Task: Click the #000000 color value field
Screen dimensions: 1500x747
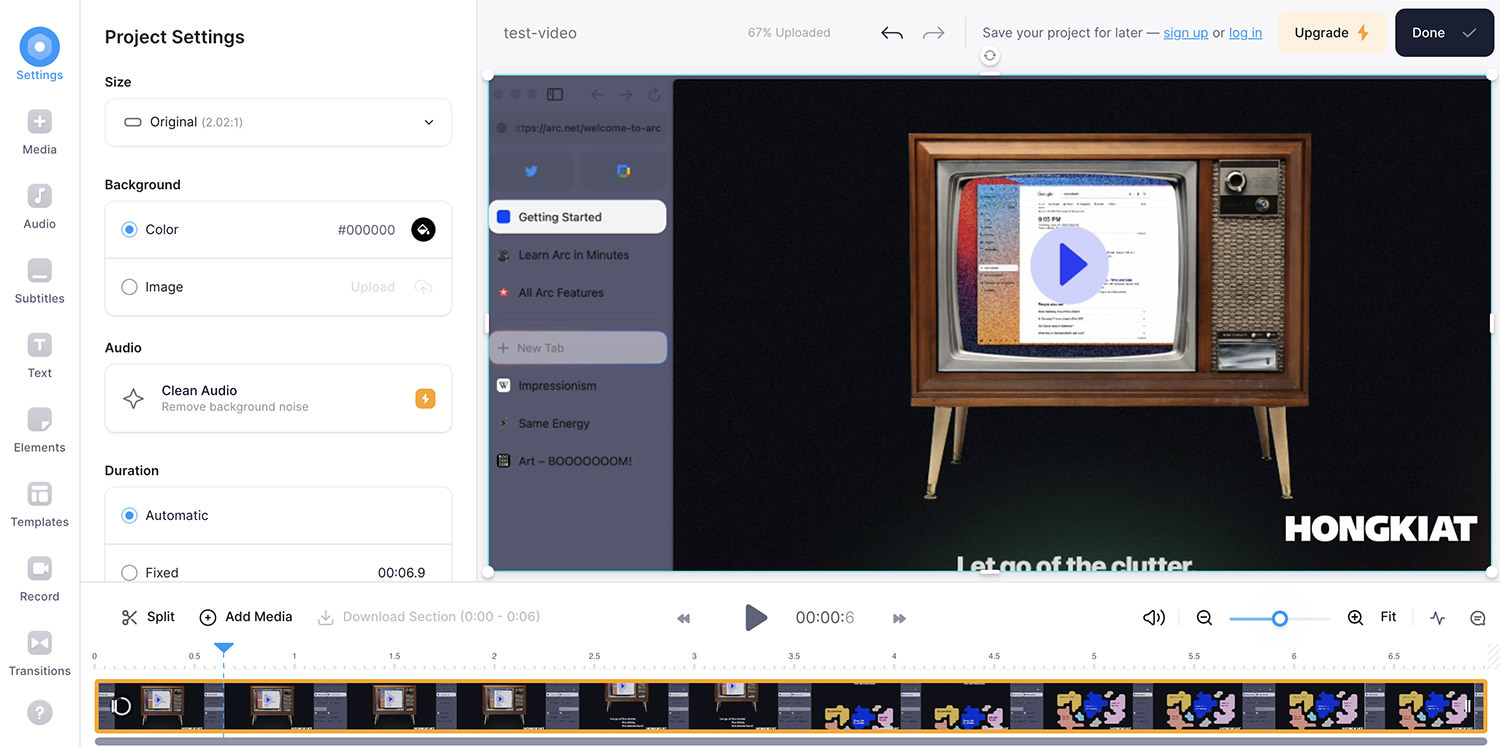Action: pyautogui.click(x=366, y=230)
